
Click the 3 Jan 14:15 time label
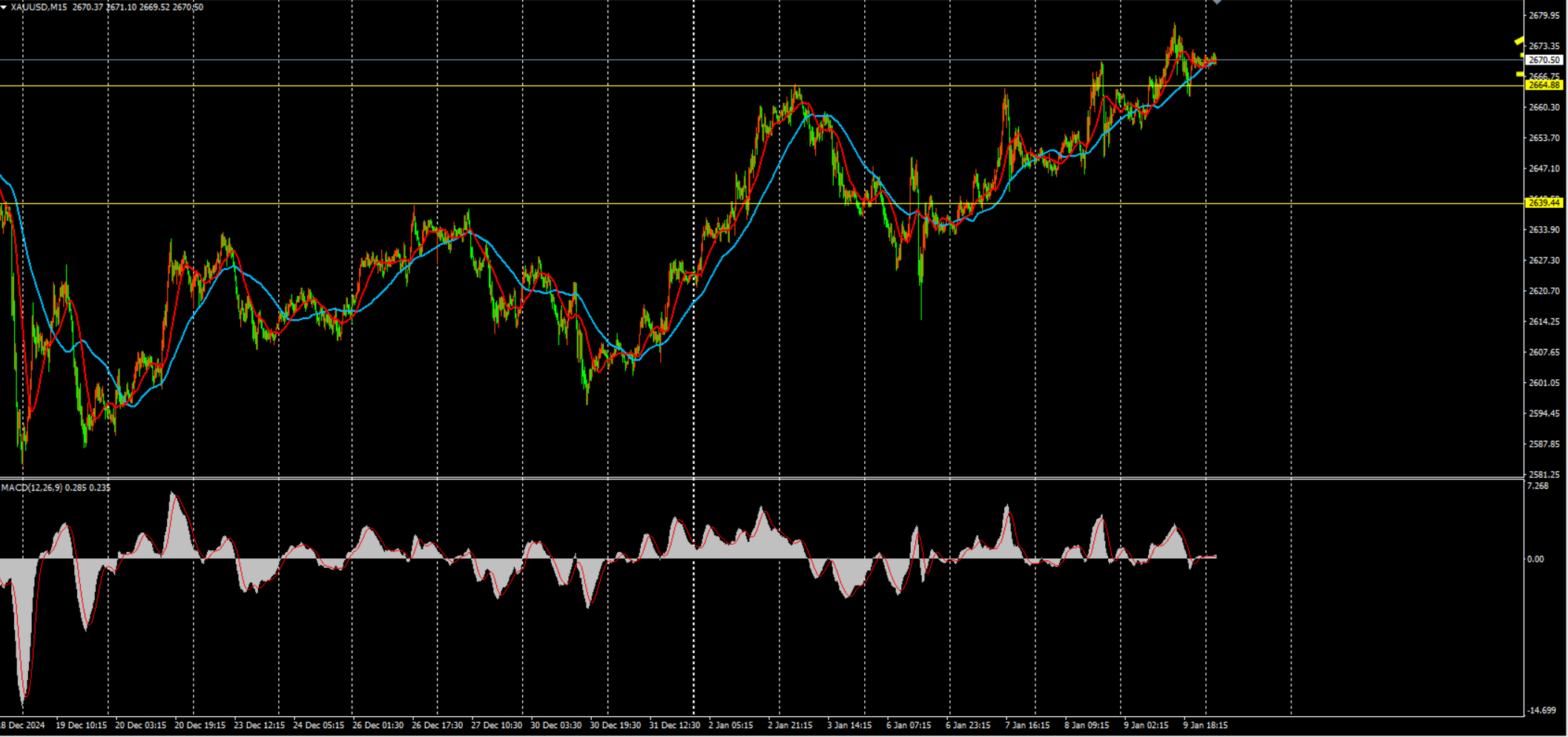pos(849,726)
